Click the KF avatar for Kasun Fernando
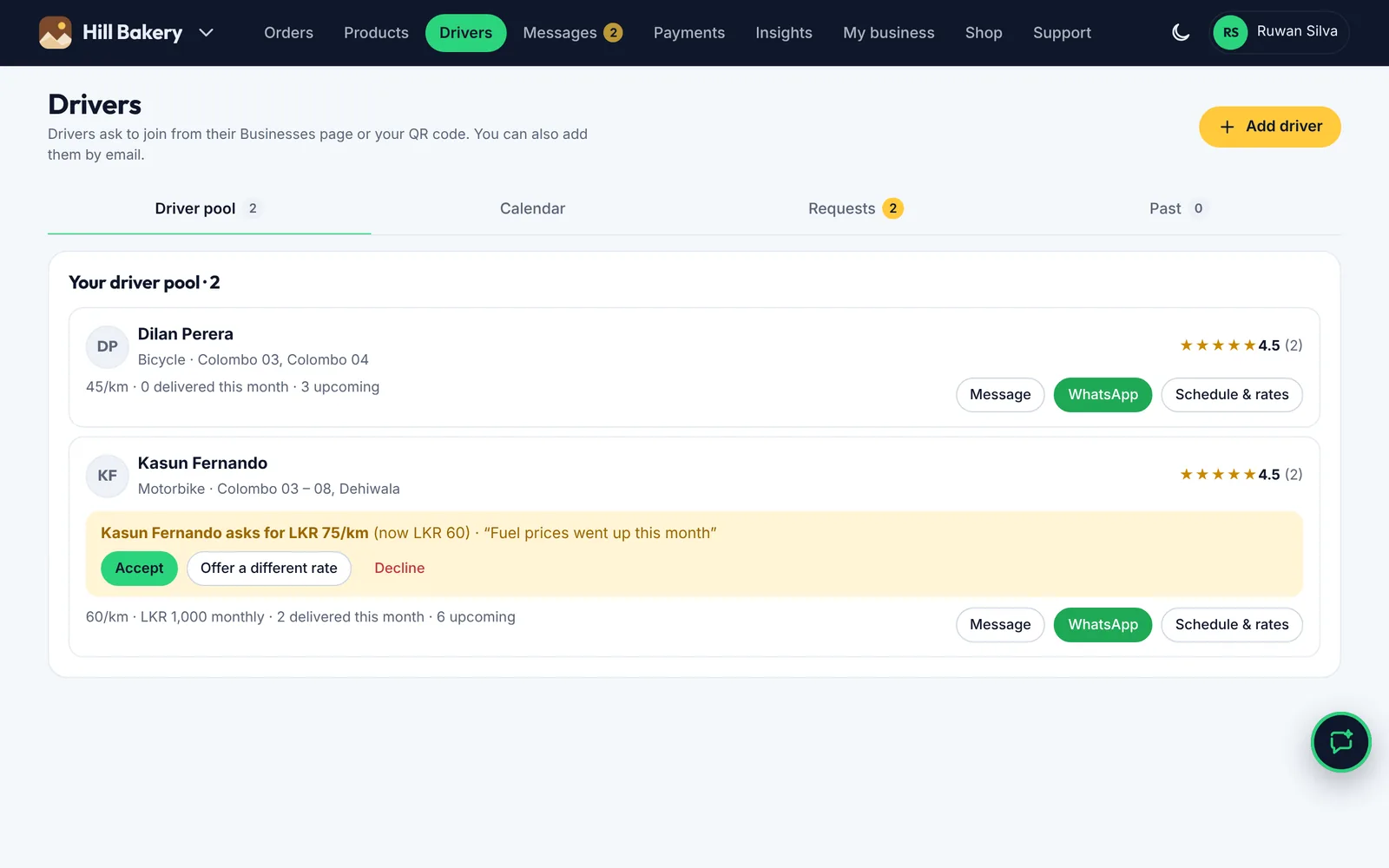This screenshot has width=1389, height=868. 107,476
